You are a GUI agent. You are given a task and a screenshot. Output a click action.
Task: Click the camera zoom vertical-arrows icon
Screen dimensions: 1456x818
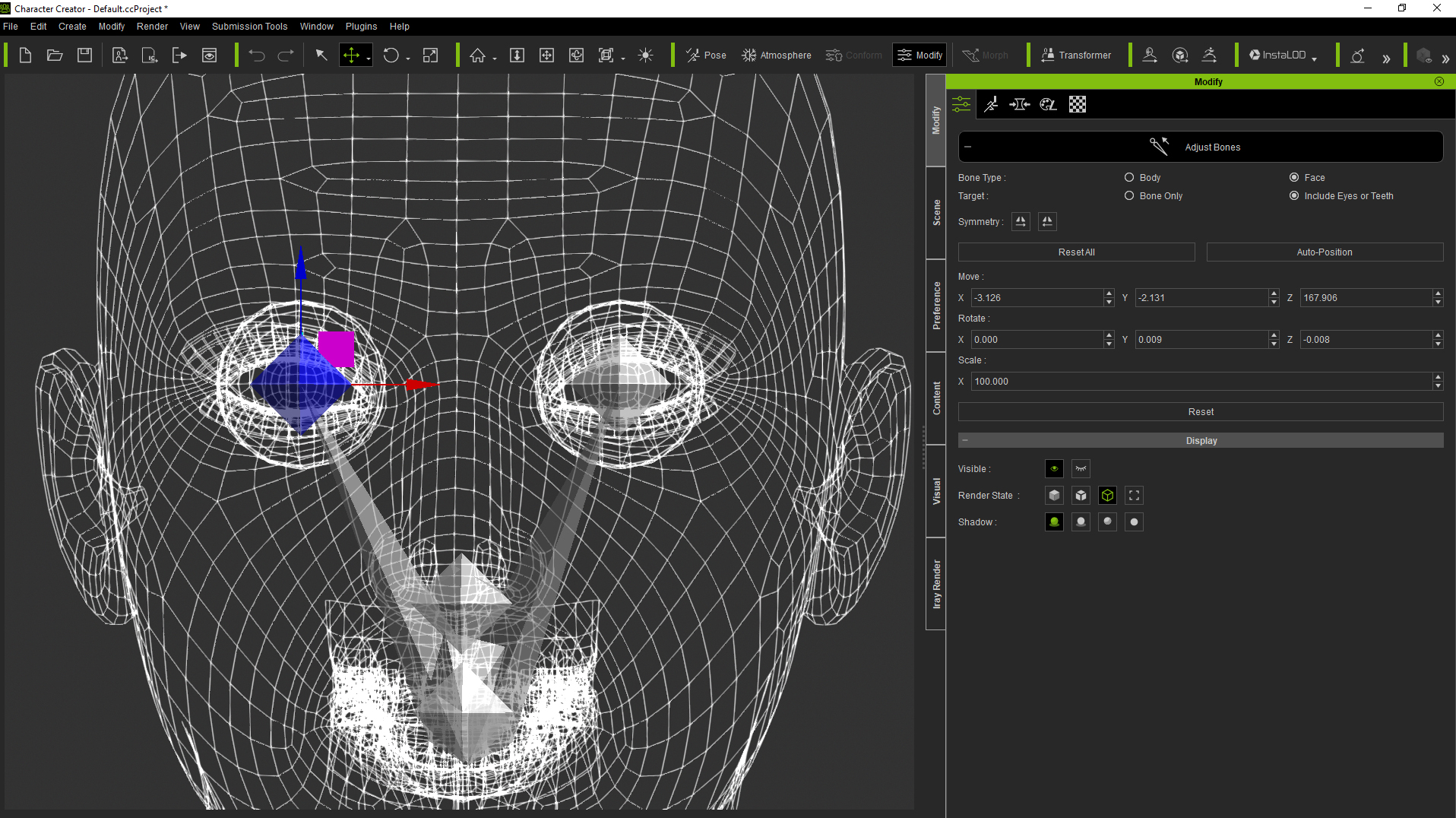click(517, 55)
